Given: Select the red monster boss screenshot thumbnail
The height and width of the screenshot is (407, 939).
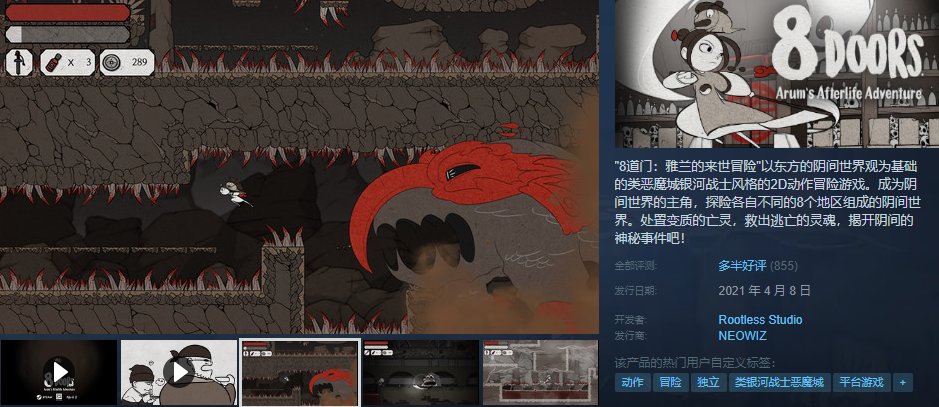Looking at the screenshot, I should (300, 372).
